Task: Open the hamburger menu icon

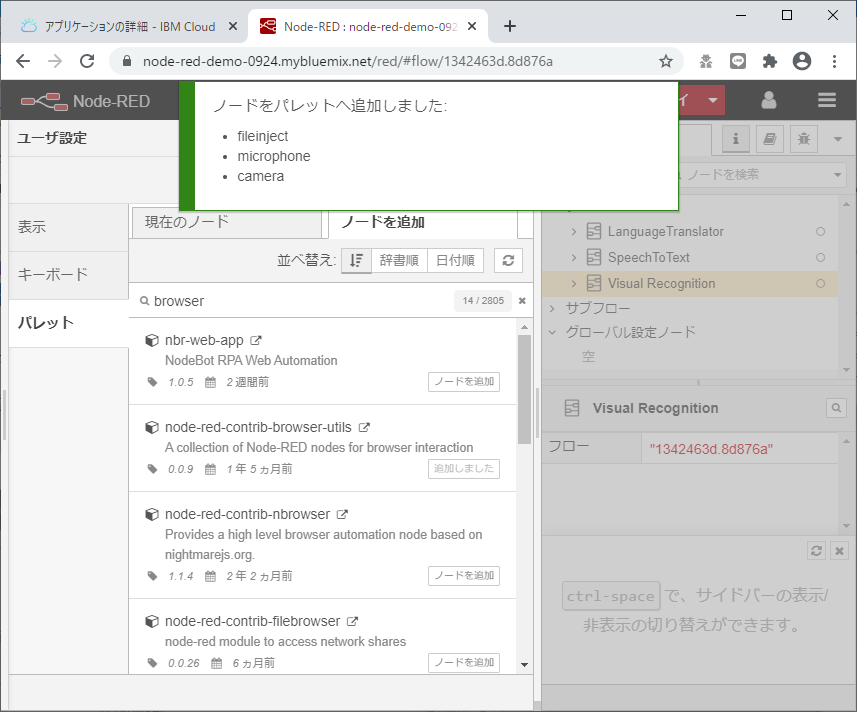Action: point(827,100)
